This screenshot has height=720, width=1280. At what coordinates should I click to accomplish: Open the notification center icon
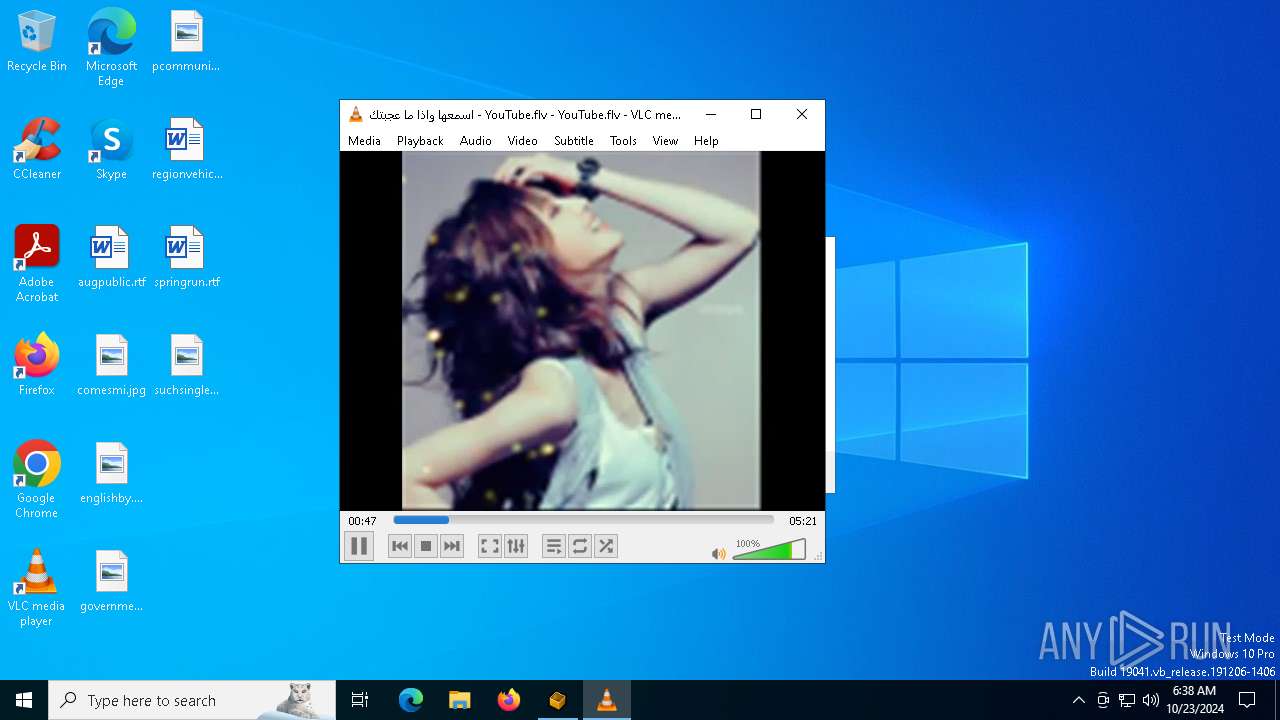click(x=1247, y=700)
